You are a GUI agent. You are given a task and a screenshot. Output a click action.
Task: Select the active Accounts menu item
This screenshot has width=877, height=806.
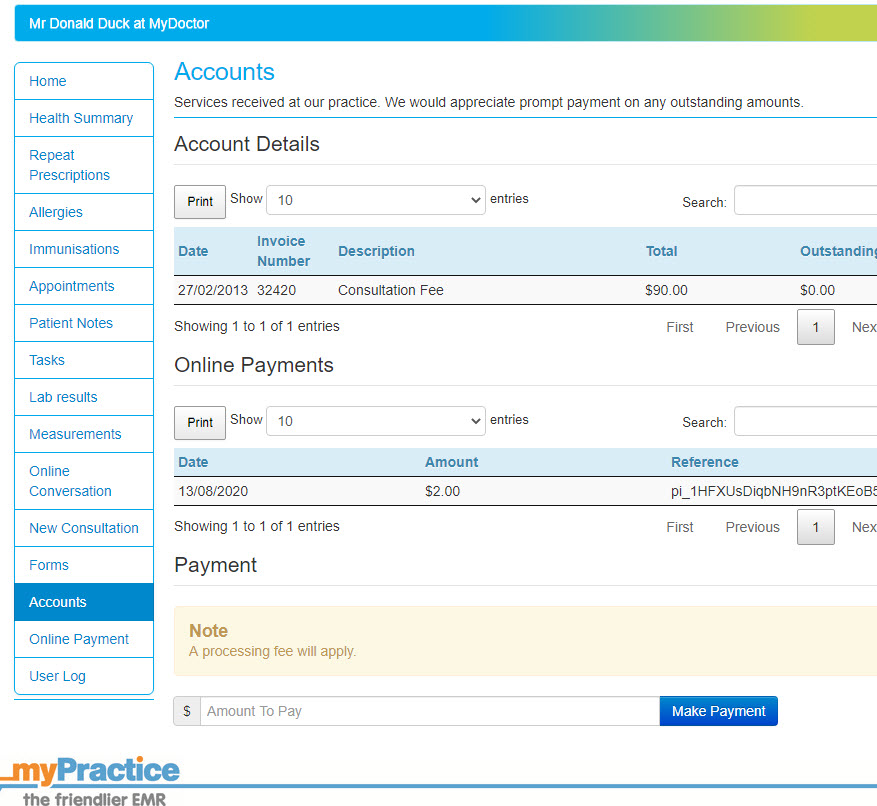(84, 602)
